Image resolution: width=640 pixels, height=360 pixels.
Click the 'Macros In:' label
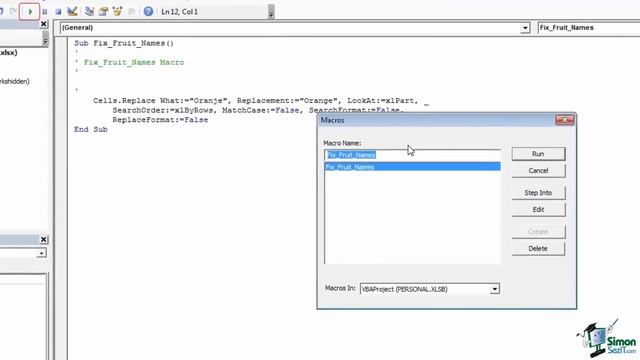[340, 288]
